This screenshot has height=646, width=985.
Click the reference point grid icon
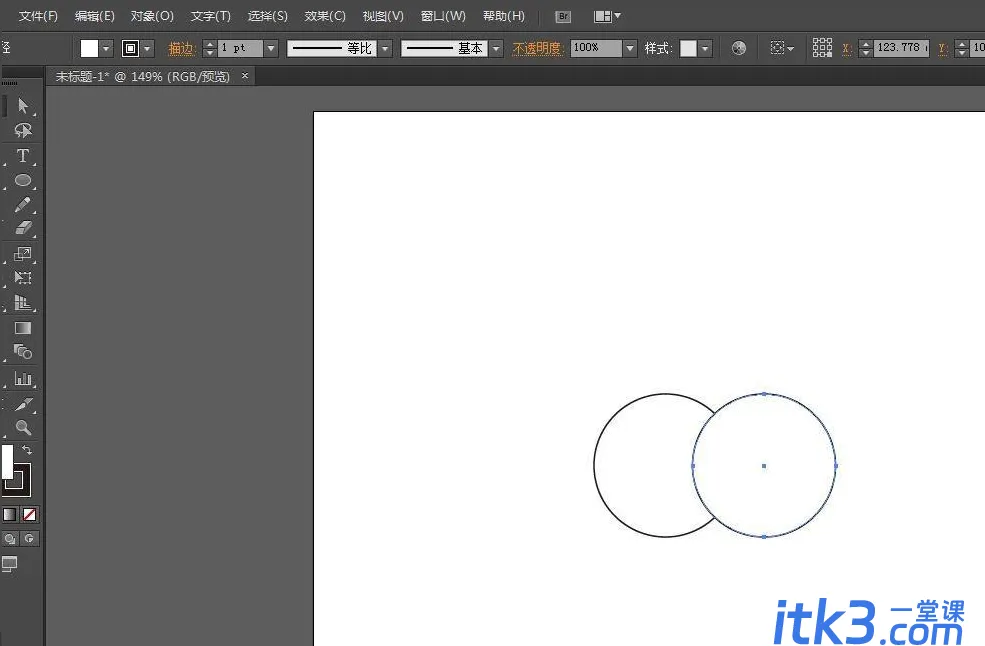point(822,48)
